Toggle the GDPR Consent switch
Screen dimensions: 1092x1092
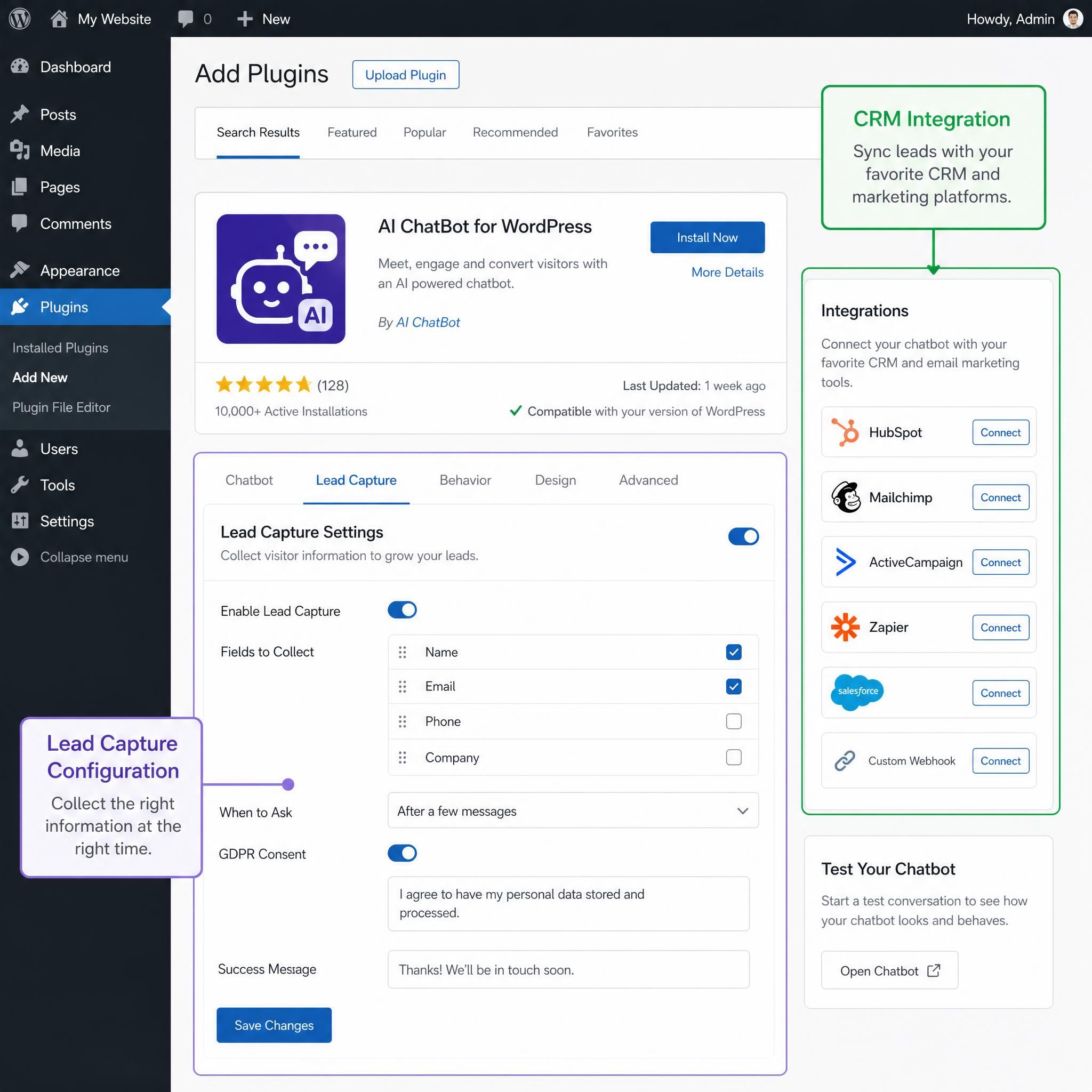pos(402,853)
